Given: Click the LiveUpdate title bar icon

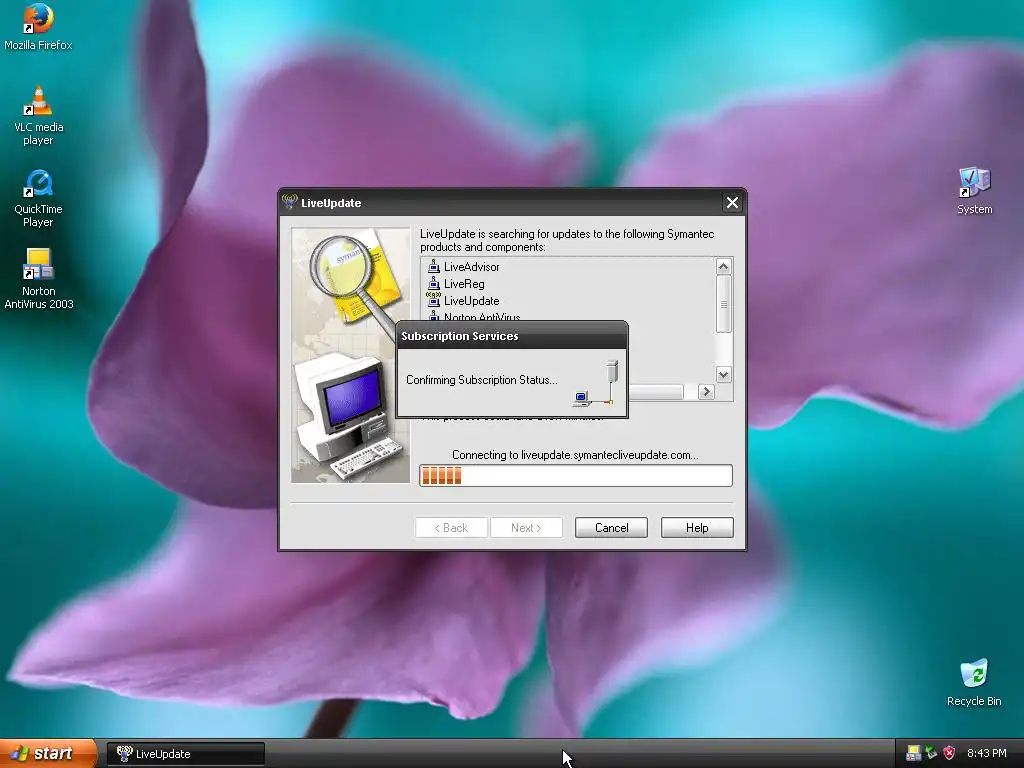Looking at the screenshot, I should (x=289, y=202).
